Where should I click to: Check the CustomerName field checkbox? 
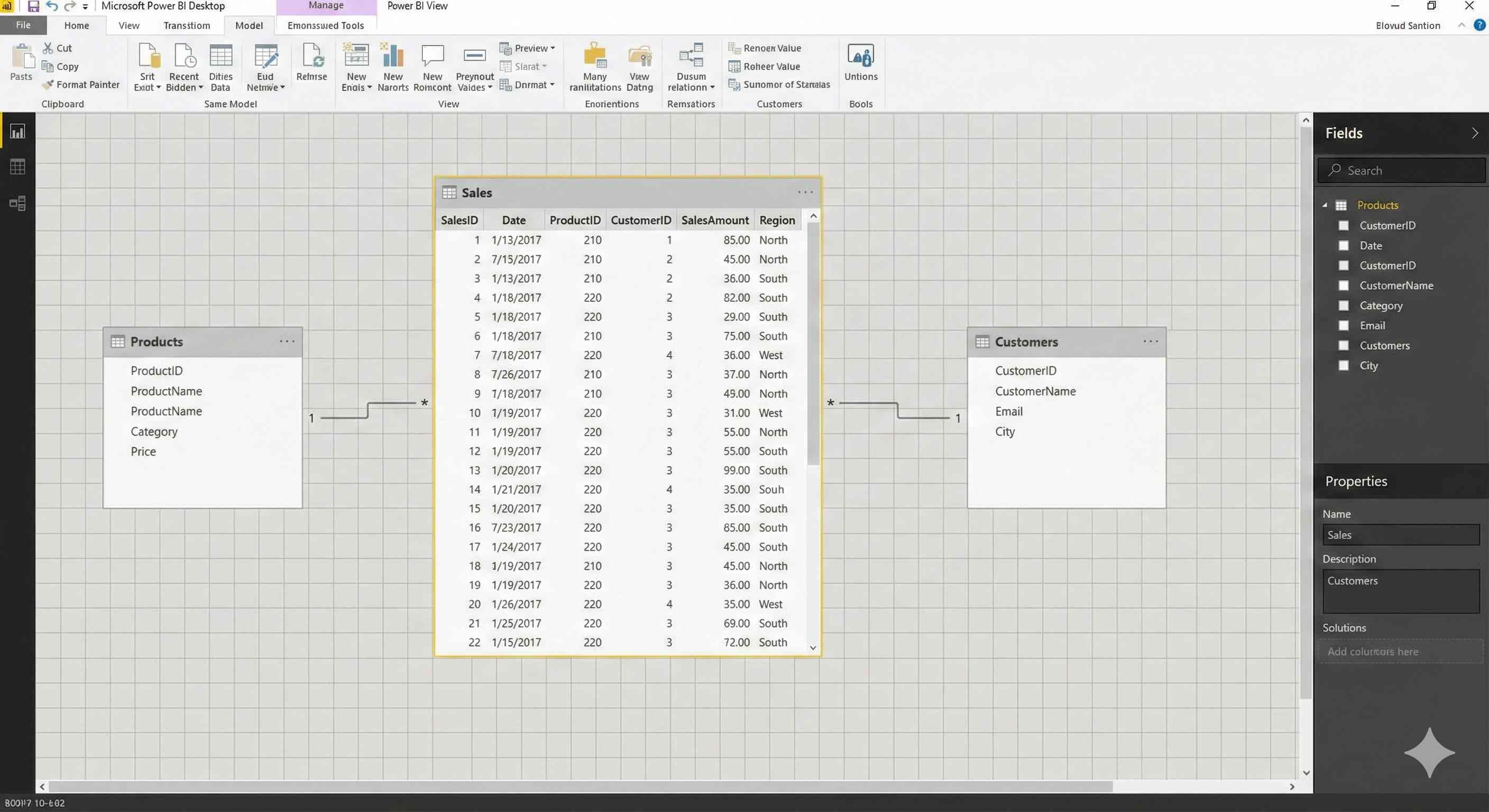click(1344, 285)
